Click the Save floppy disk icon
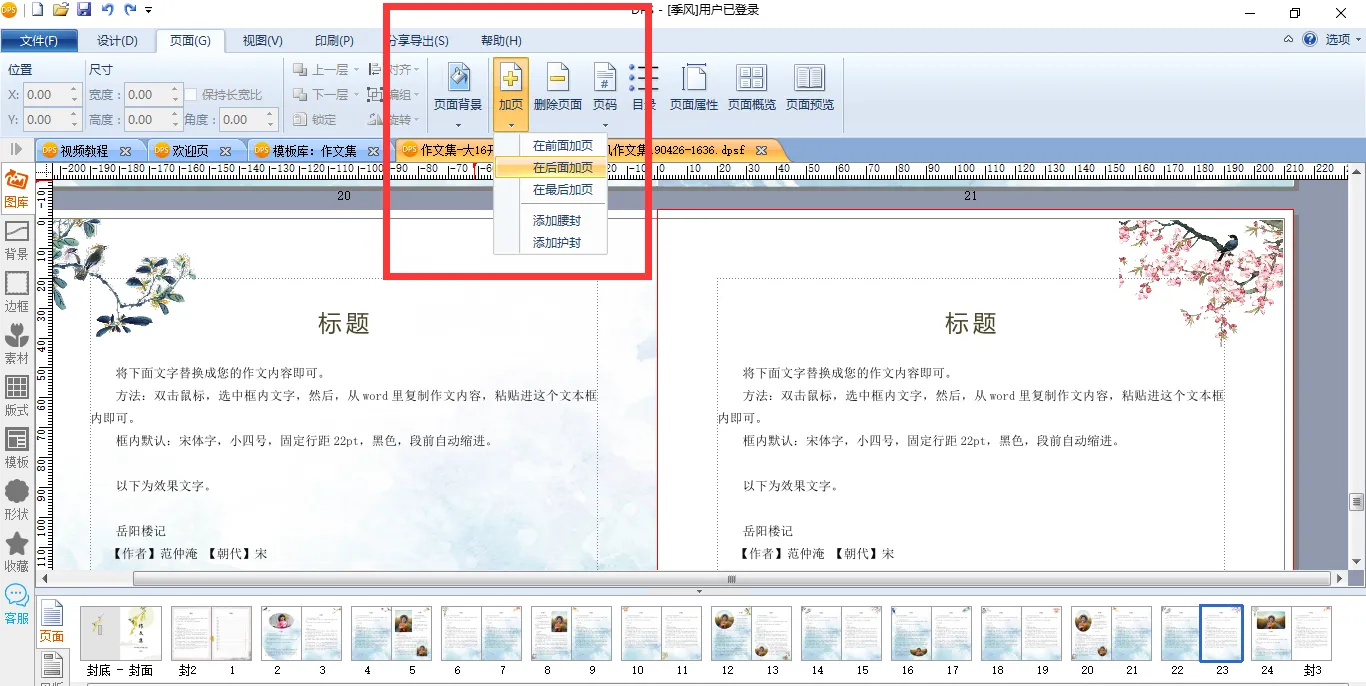 pyautogui.click(x=84, y=10)
